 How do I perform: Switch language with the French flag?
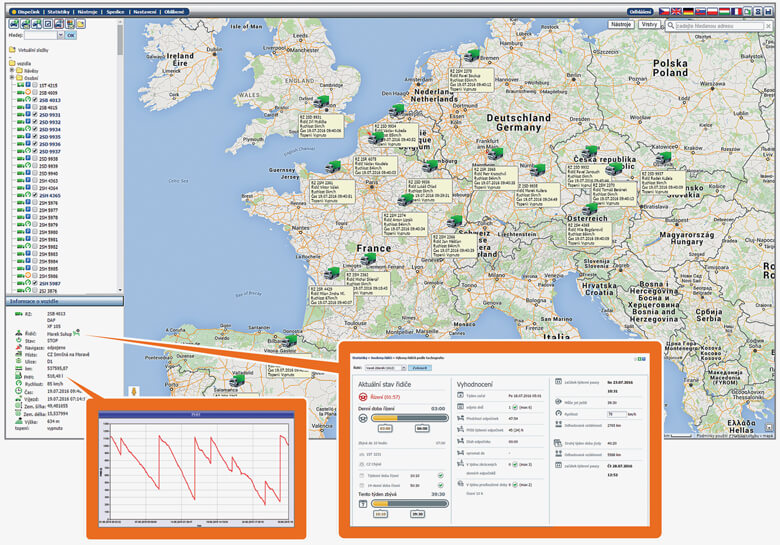pos(736,11)
